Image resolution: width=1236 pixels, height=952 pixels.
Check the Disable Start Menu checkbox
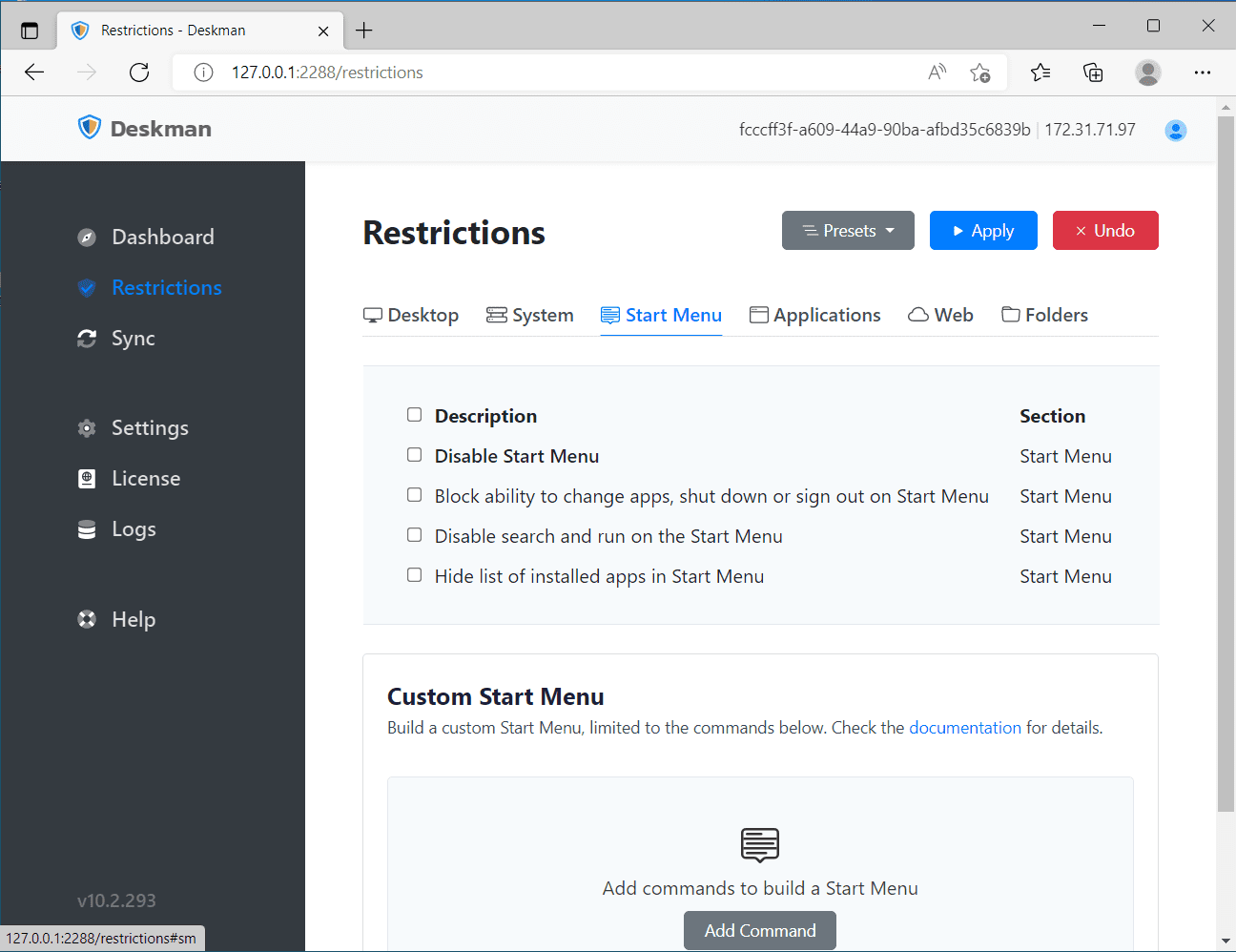pos(414,455)
